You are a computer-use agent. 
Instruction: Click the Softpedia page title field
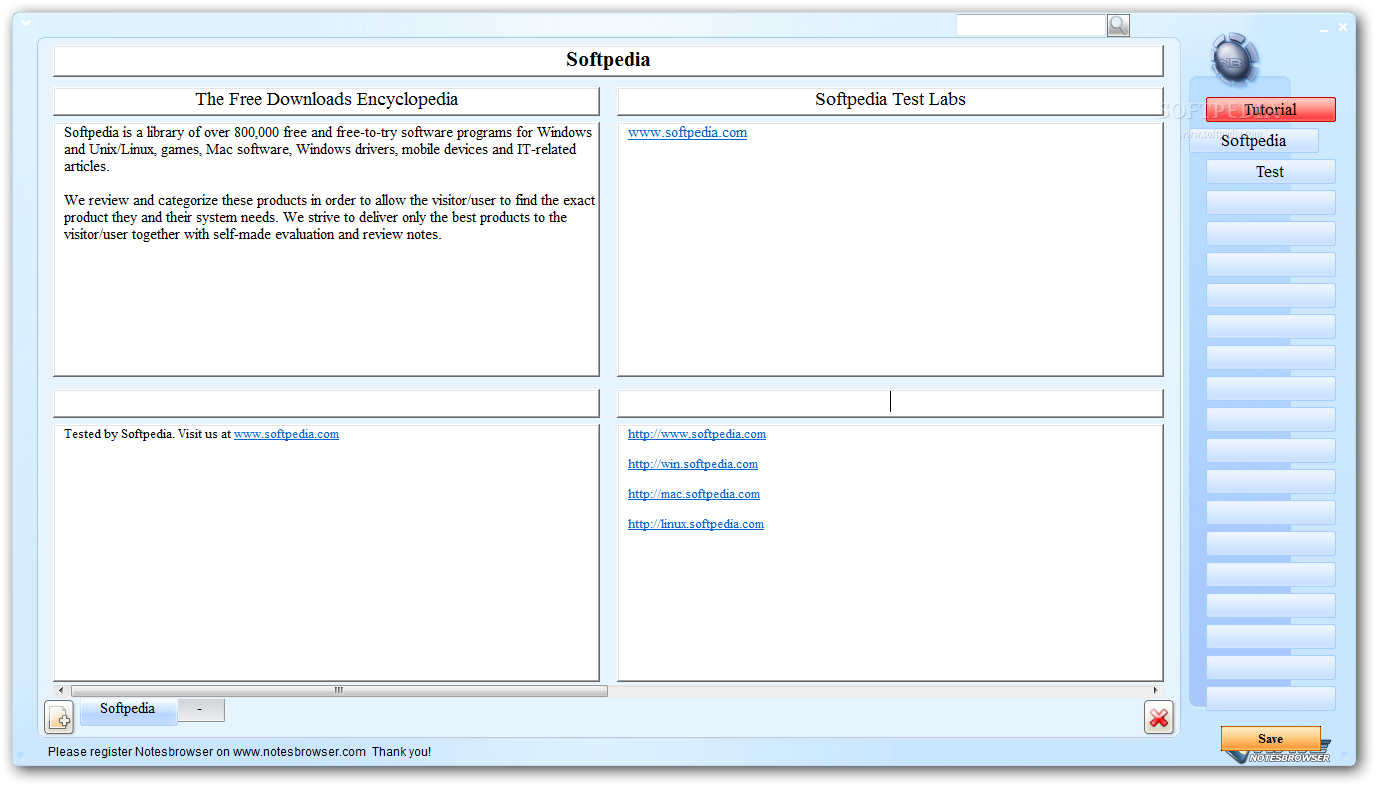608,60
